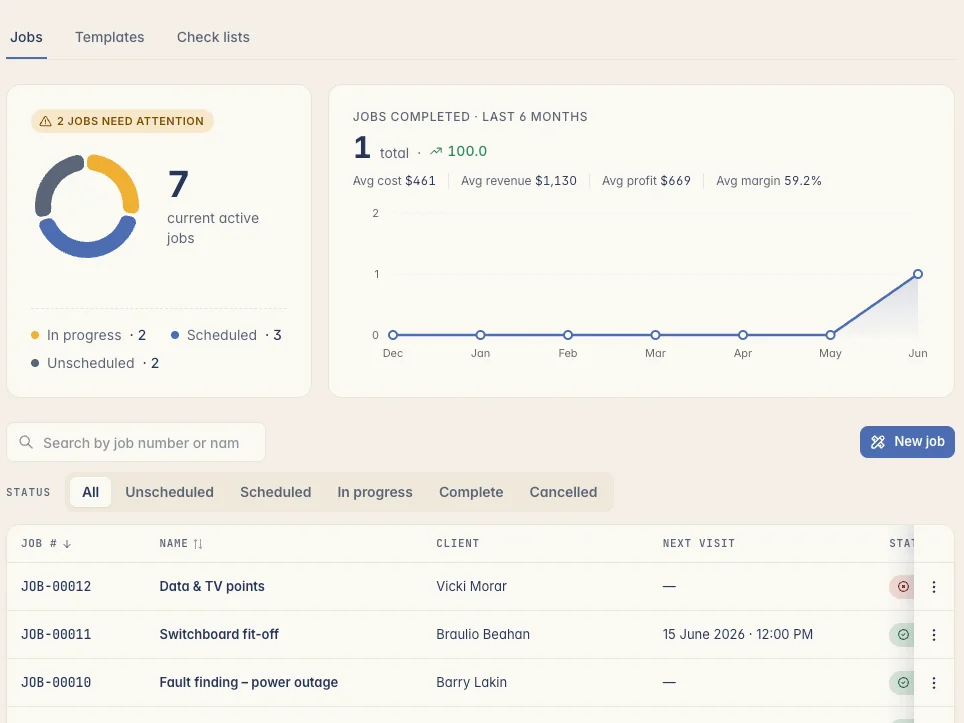This screenshot has width=964, height=723.
Task: Sort by Name using the sort arrows
Action: pyautogui.click(x=197, y=544)
